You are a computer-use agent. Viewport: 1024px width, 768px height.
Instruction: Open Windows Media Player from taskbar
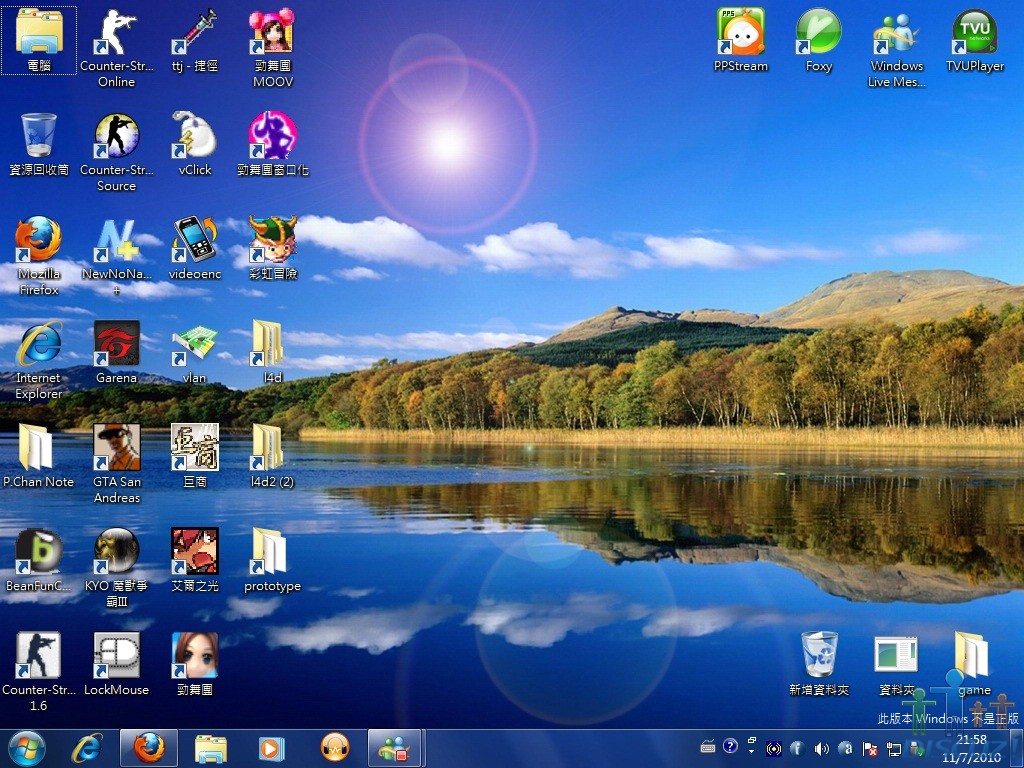click(x=271, y=748)
